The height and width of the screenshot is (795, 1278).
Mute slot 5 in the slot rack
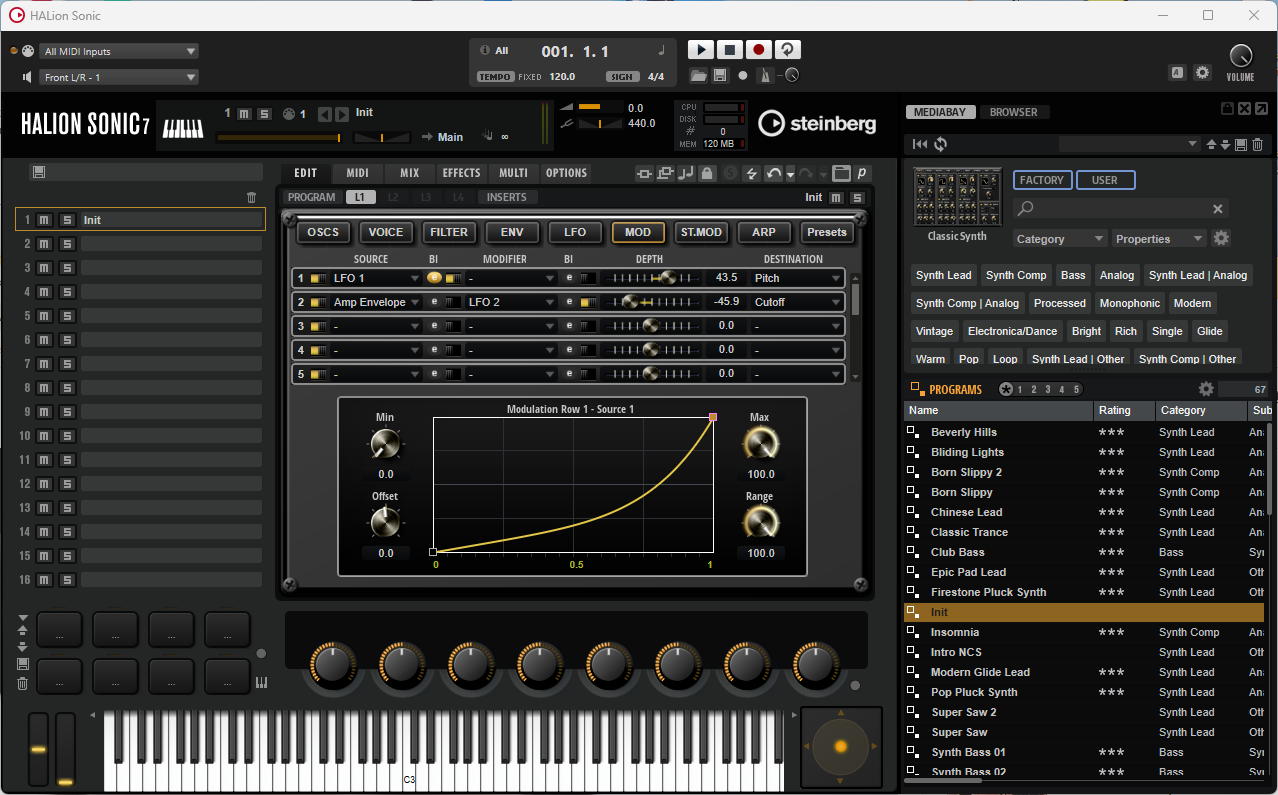(x=44, y=316)
